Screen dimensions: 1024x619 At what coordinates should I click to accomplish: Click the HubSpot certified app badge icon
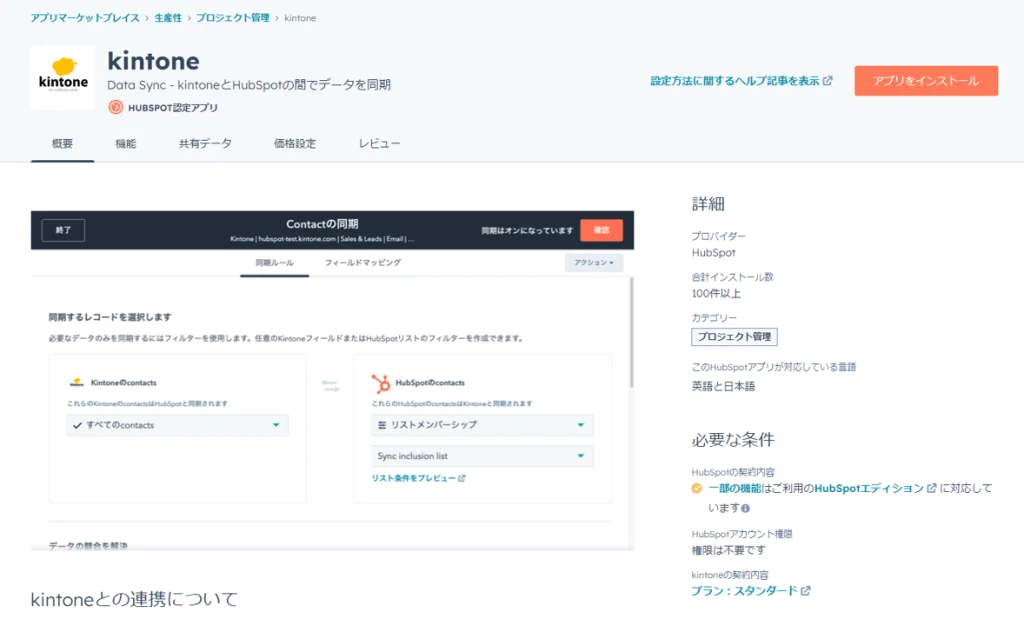116,107
